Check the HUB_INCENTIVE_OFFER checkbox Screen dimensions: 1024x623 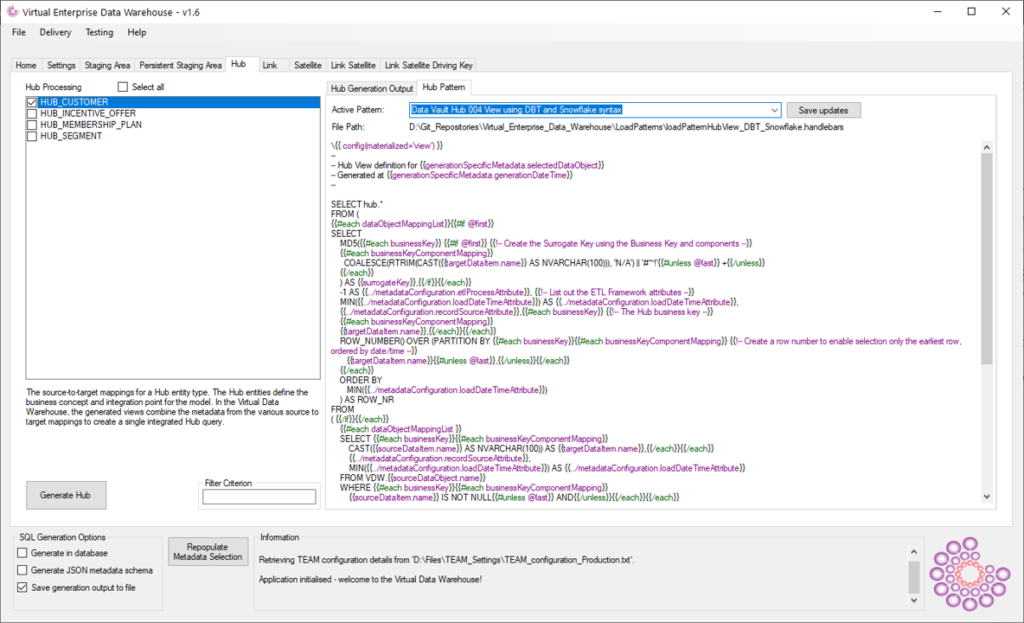pos(33,114)
